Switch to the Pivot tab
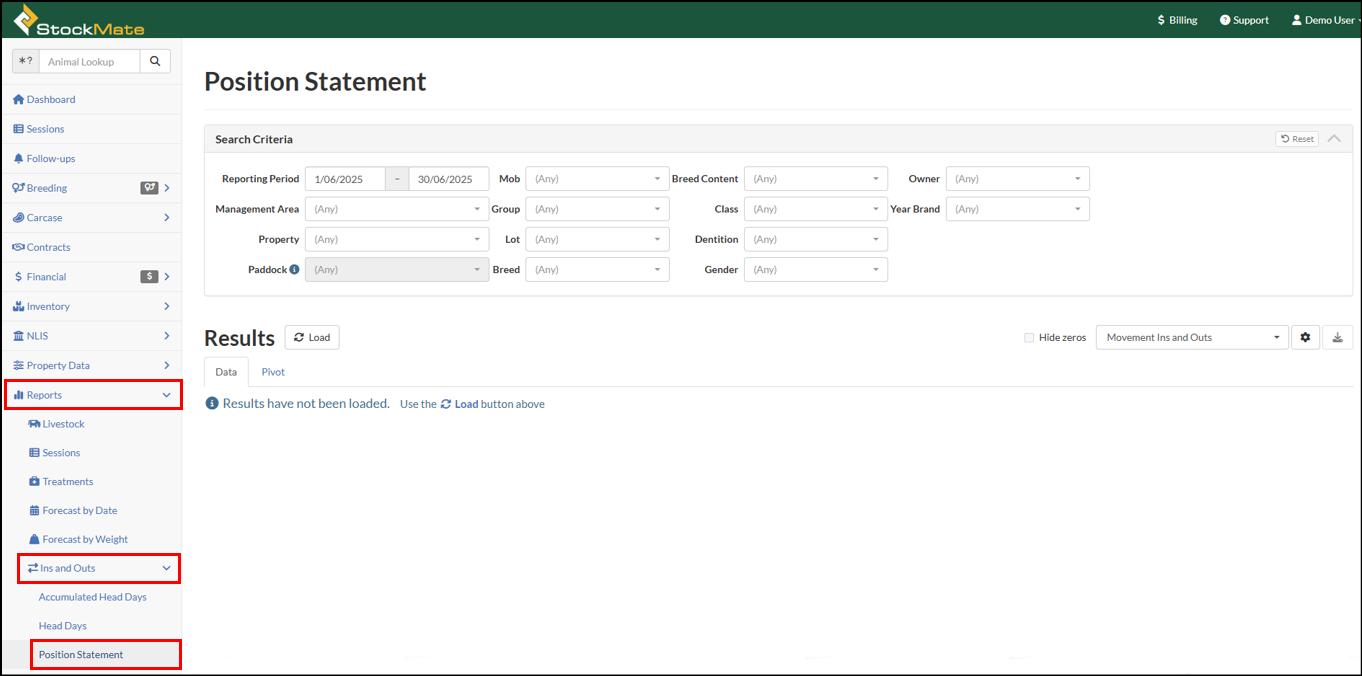 tap(273, 372)
